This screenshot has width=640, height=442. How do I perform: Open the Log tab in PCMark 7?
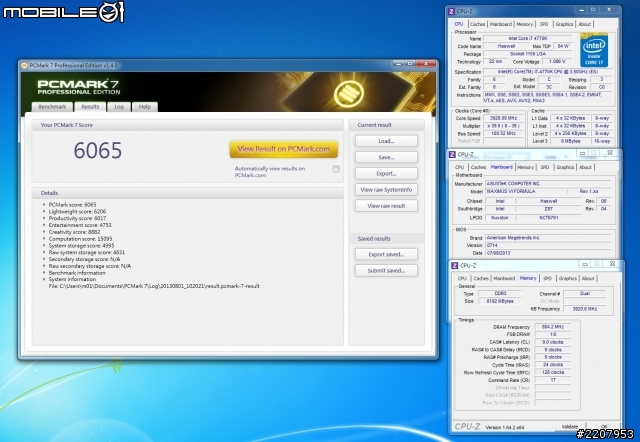(x=119, y=107)
